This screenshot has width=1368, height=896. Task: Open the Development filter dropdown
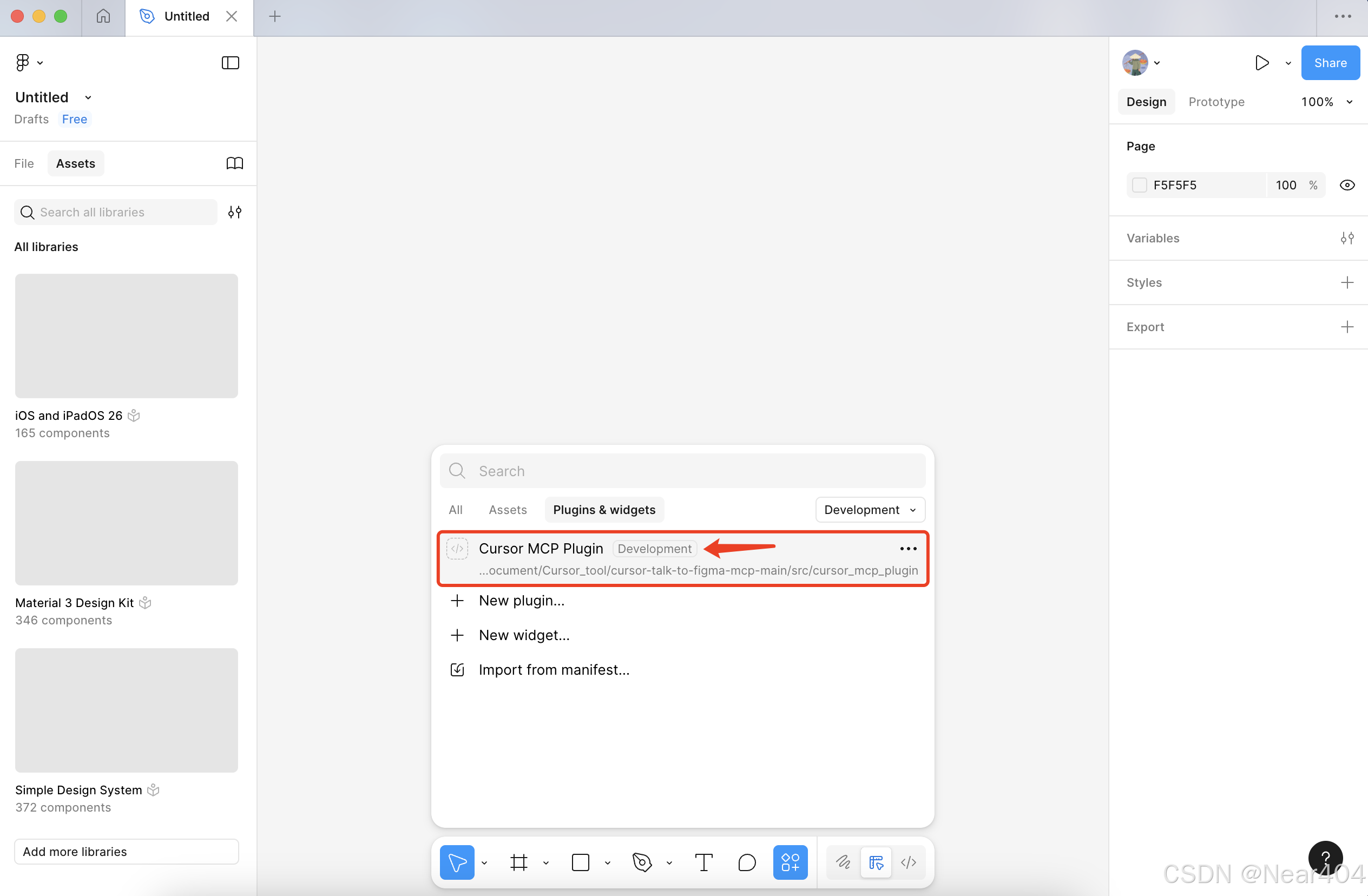tap(870, 510)
